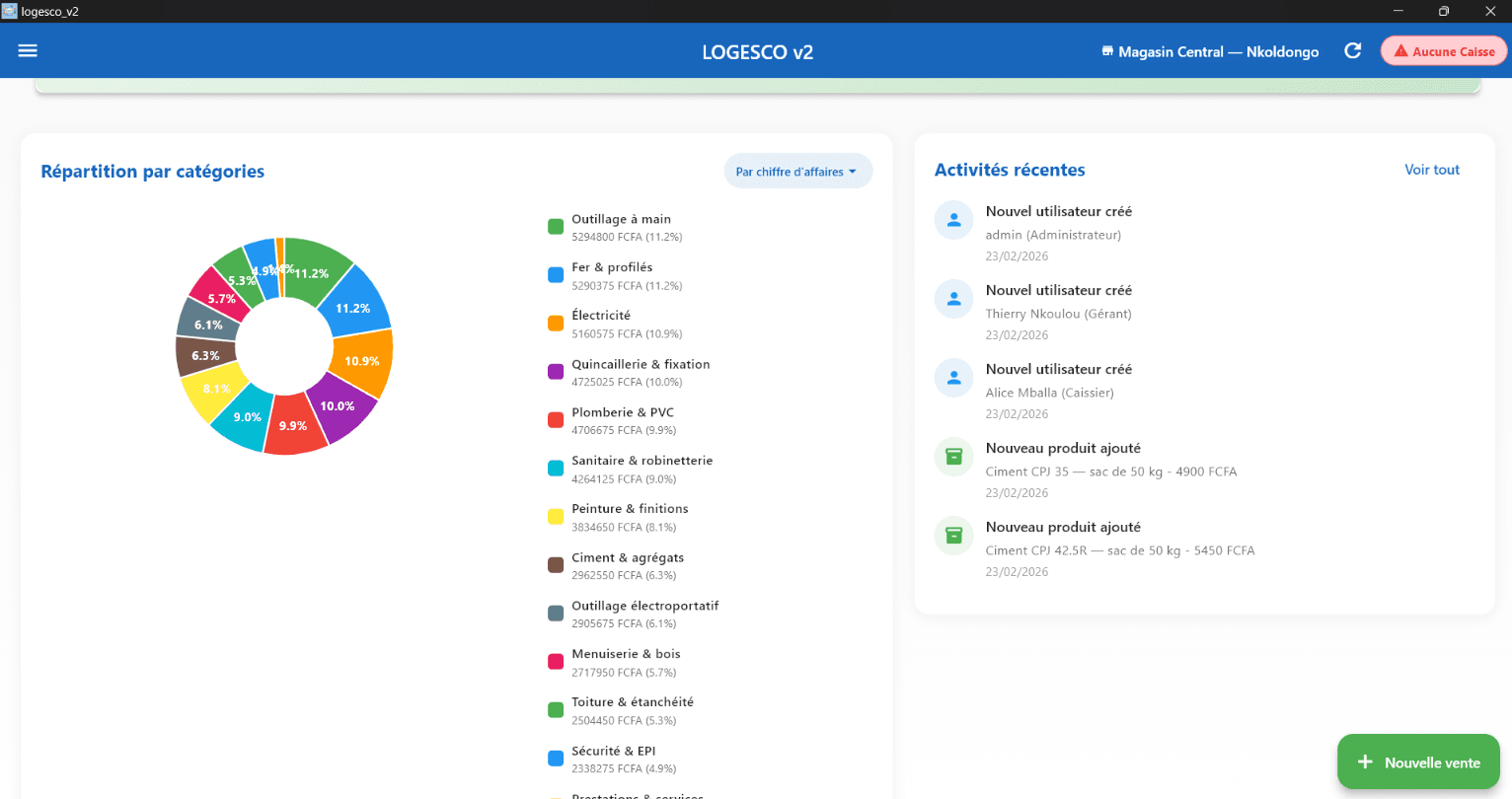Click pink swatch for Menuiserie & bois
The height and width of the screenshot is (799, 1512).
[556, 662]
